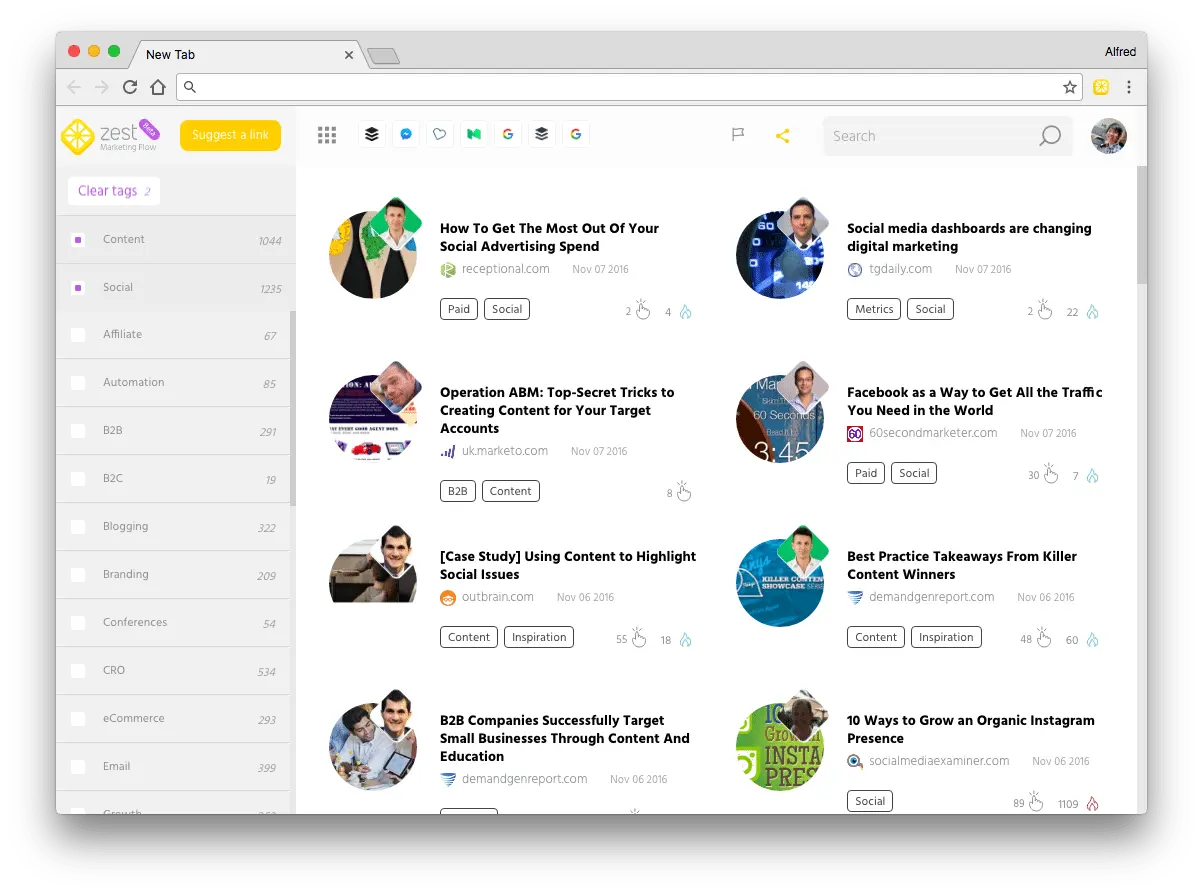1203x894 pixels.
Task: Open the socialmediaexaminer.com source link
Action: coord(939,761)
